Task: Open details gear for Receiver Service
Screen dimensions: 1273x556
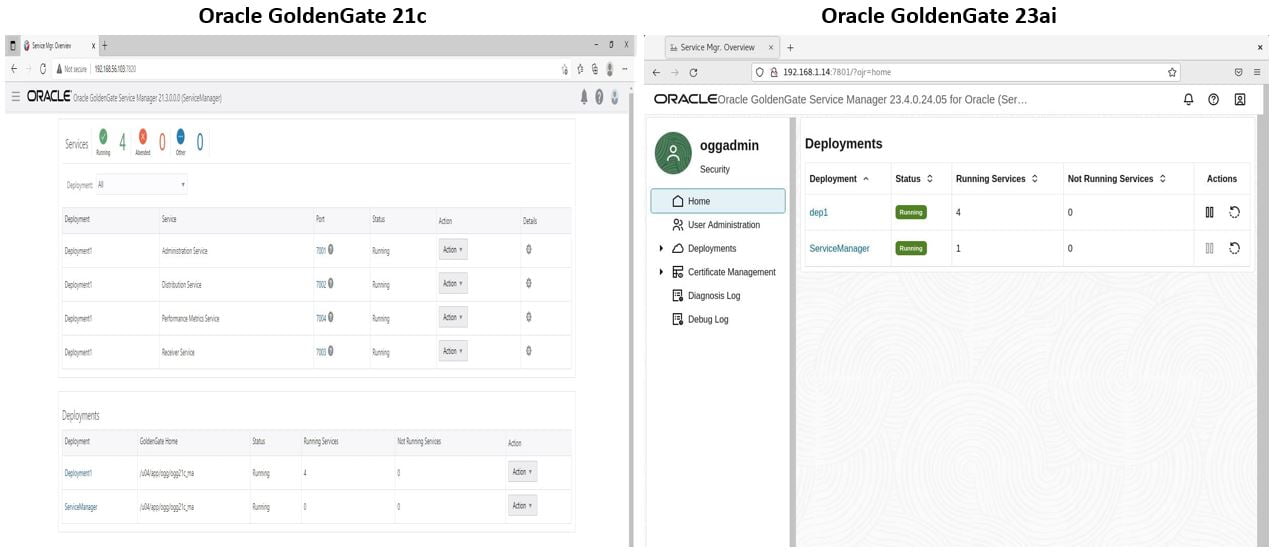Action: [x=528, y=351]
